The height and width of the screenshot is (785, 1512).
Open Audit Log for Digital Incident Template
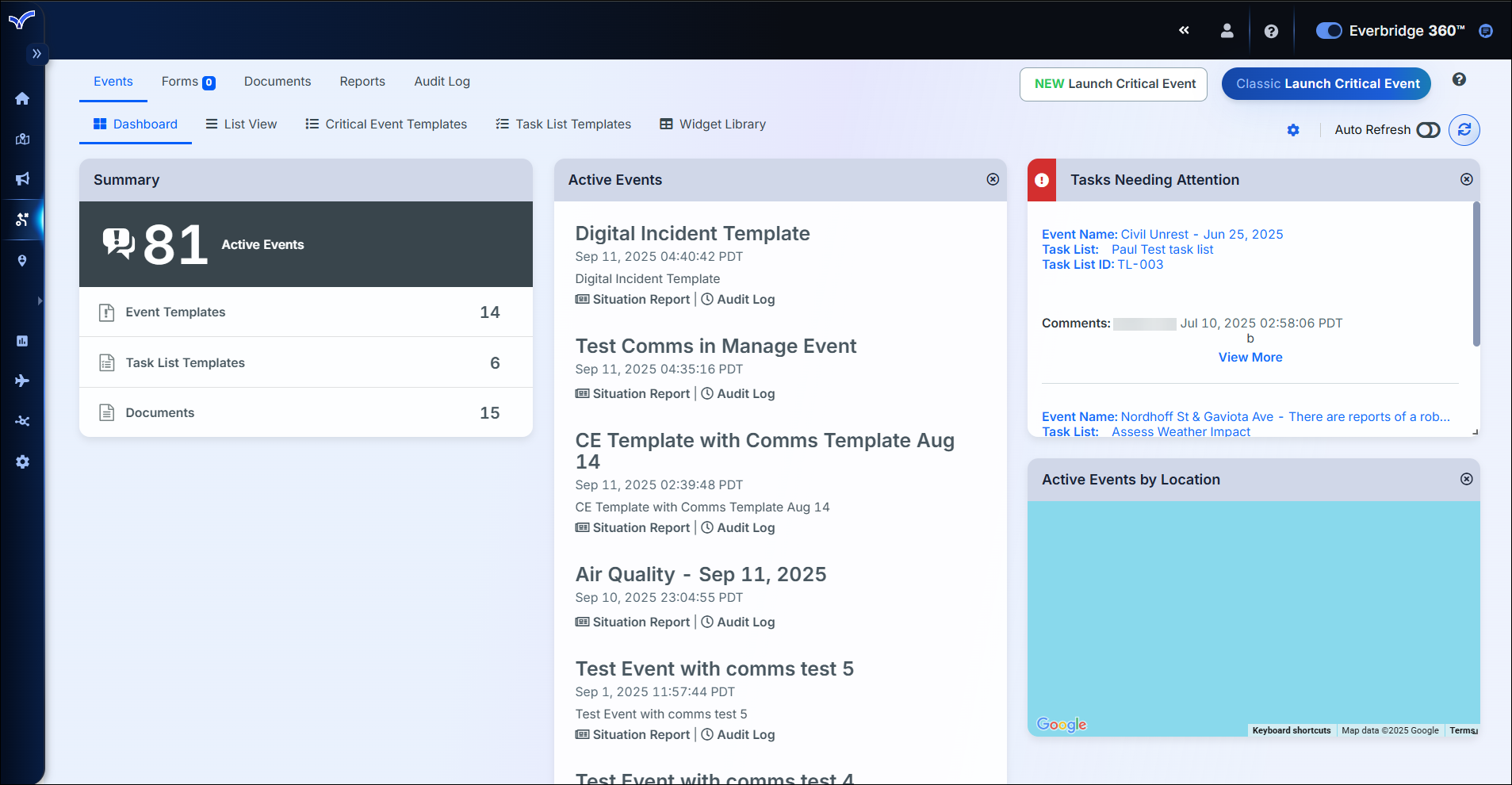pyautogui.click(x=738, y=300)
